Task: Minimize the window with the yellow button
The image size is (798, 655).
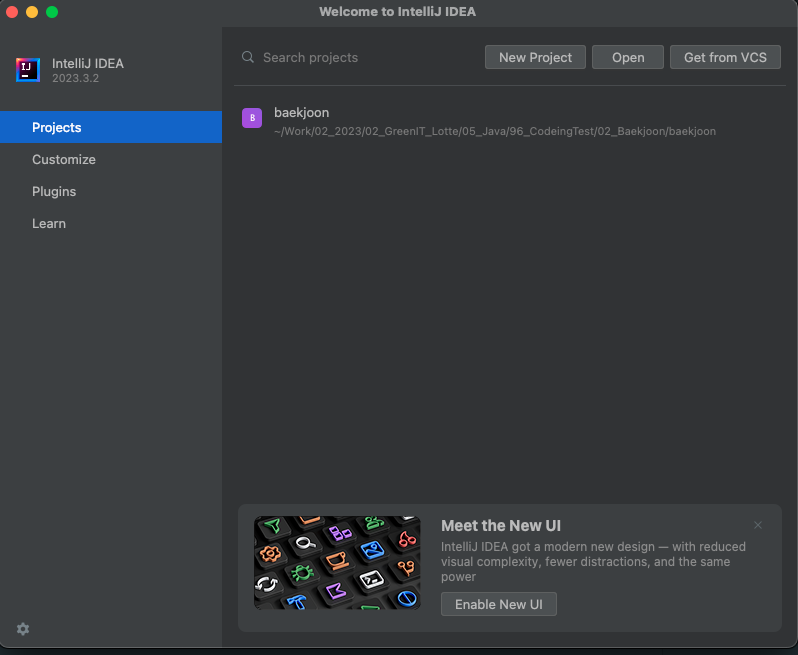Action: [x=32, y=12]
